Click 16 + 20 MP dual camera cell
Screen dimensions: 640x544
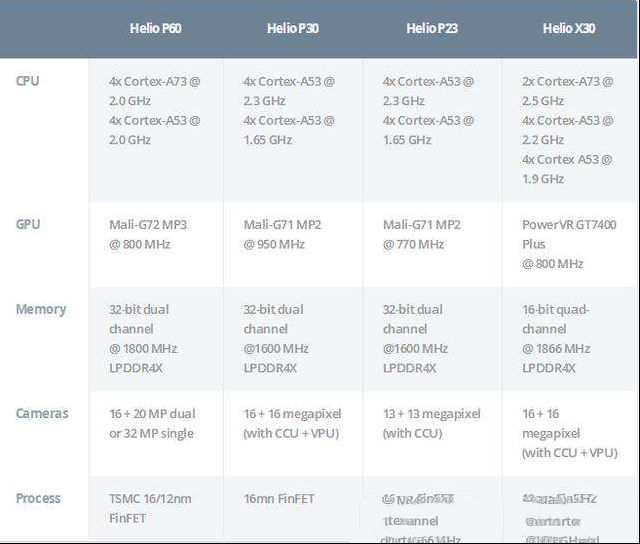(x=156, y=433)
